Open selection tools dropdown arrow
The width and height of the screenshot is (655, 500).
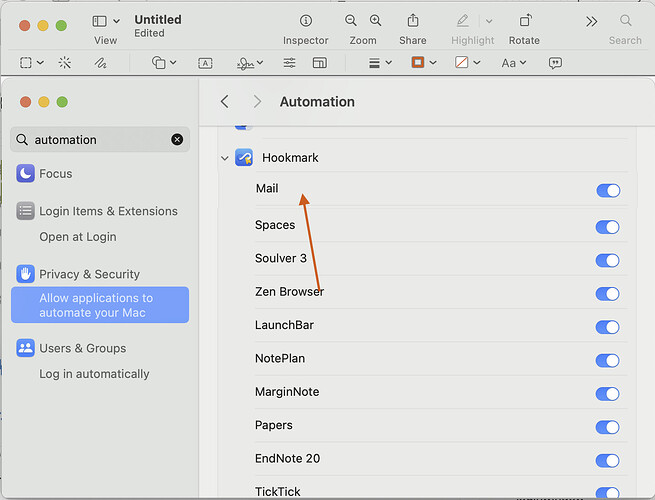[x=40, y=63]
